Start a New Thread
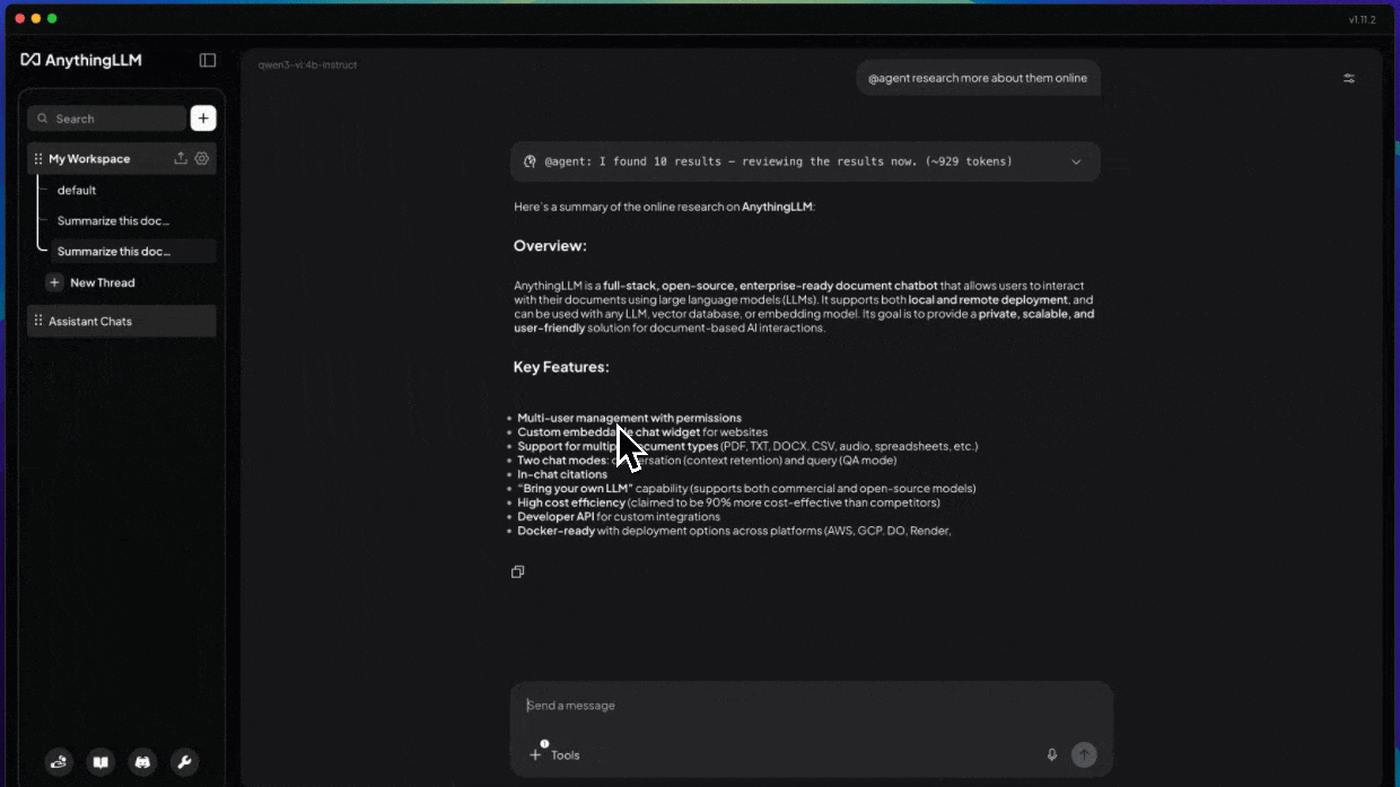Screen dimensions: 1400x787 pyautogui.click(x=91, y=283)
